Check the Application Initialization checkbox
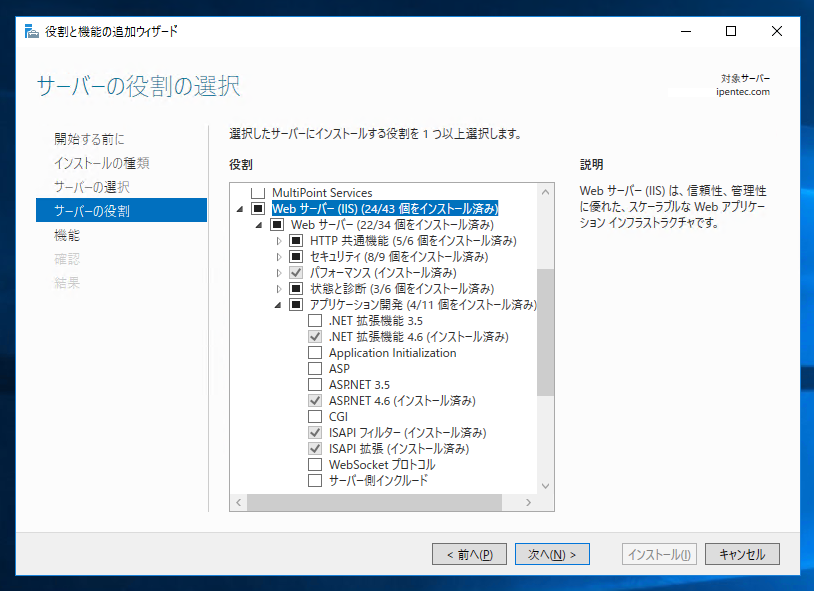The width and height of the screenshot is (814, 591). 315,353
